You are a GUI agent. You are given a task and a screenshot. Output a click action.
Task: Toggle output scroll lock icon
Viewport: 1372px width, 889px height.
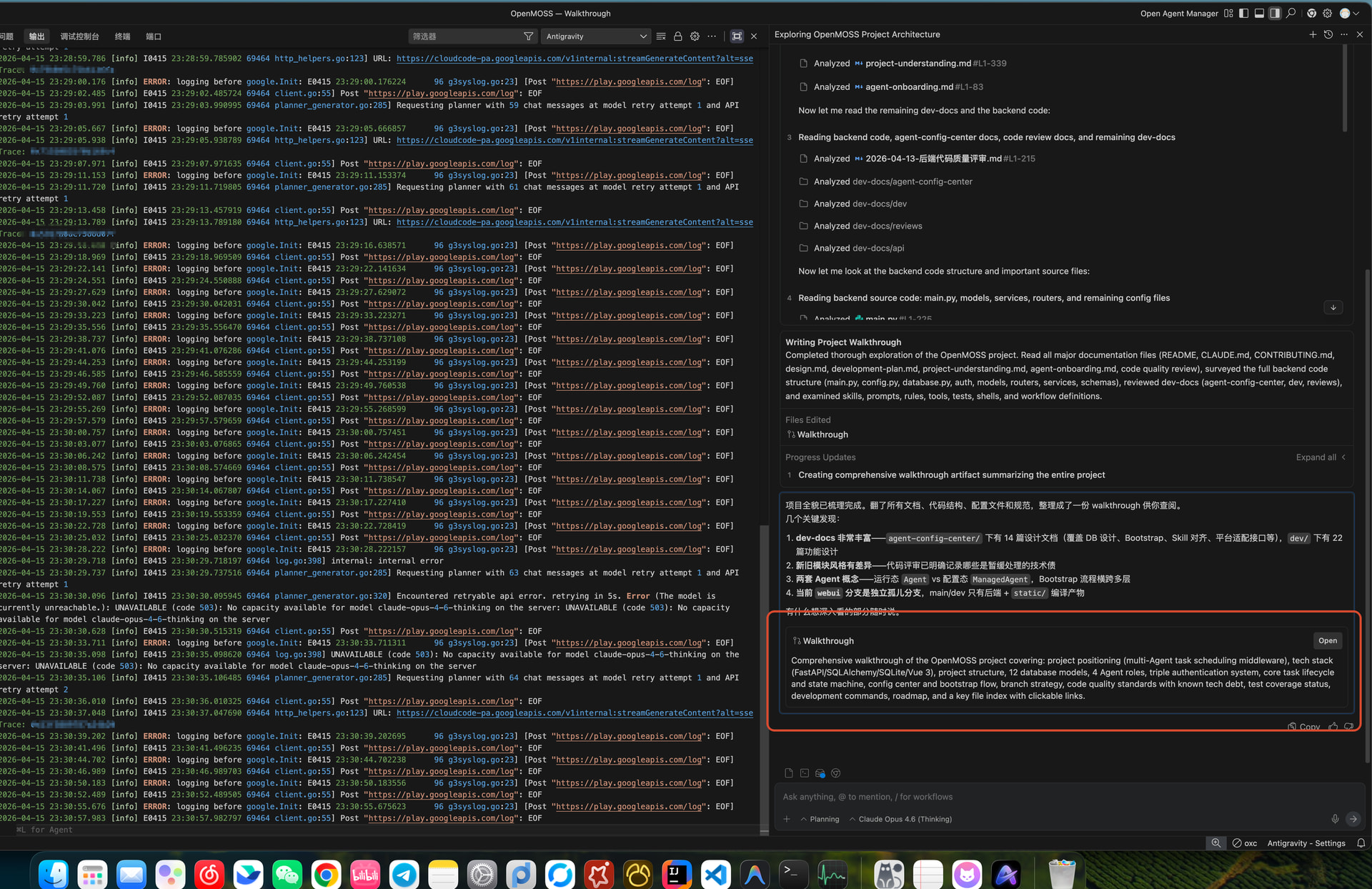point(677,36)
